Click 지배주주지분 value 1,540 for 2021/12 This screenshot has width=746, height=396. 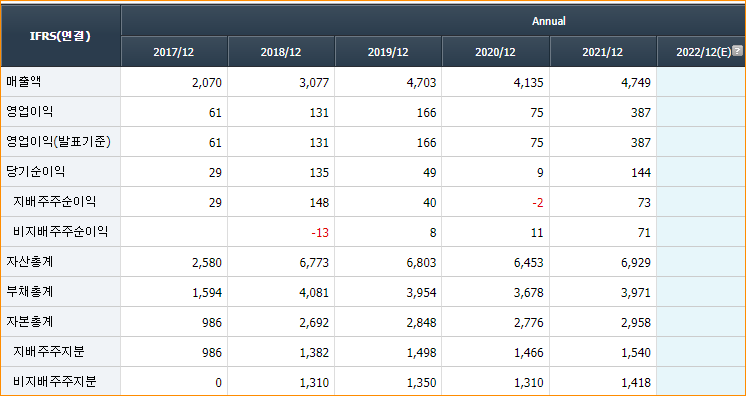[636, 353]
